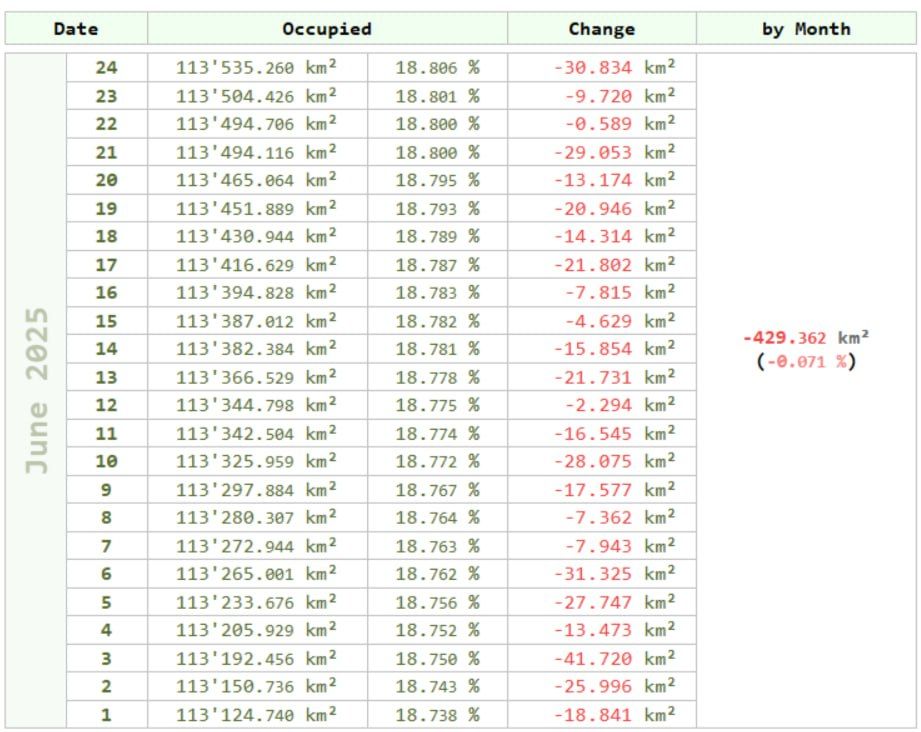This screenshot has height=732, width=921.
Task: Click date cell 2
Action: tap(107, 686)
